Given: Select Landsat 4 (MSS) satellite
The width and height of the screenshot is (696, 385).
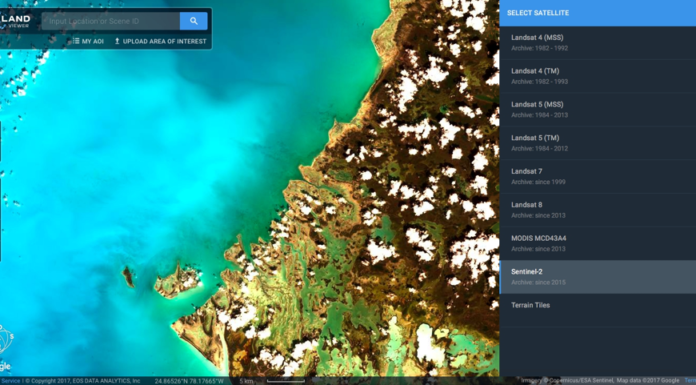Looking at the screenshot, I should click(597, 43).
